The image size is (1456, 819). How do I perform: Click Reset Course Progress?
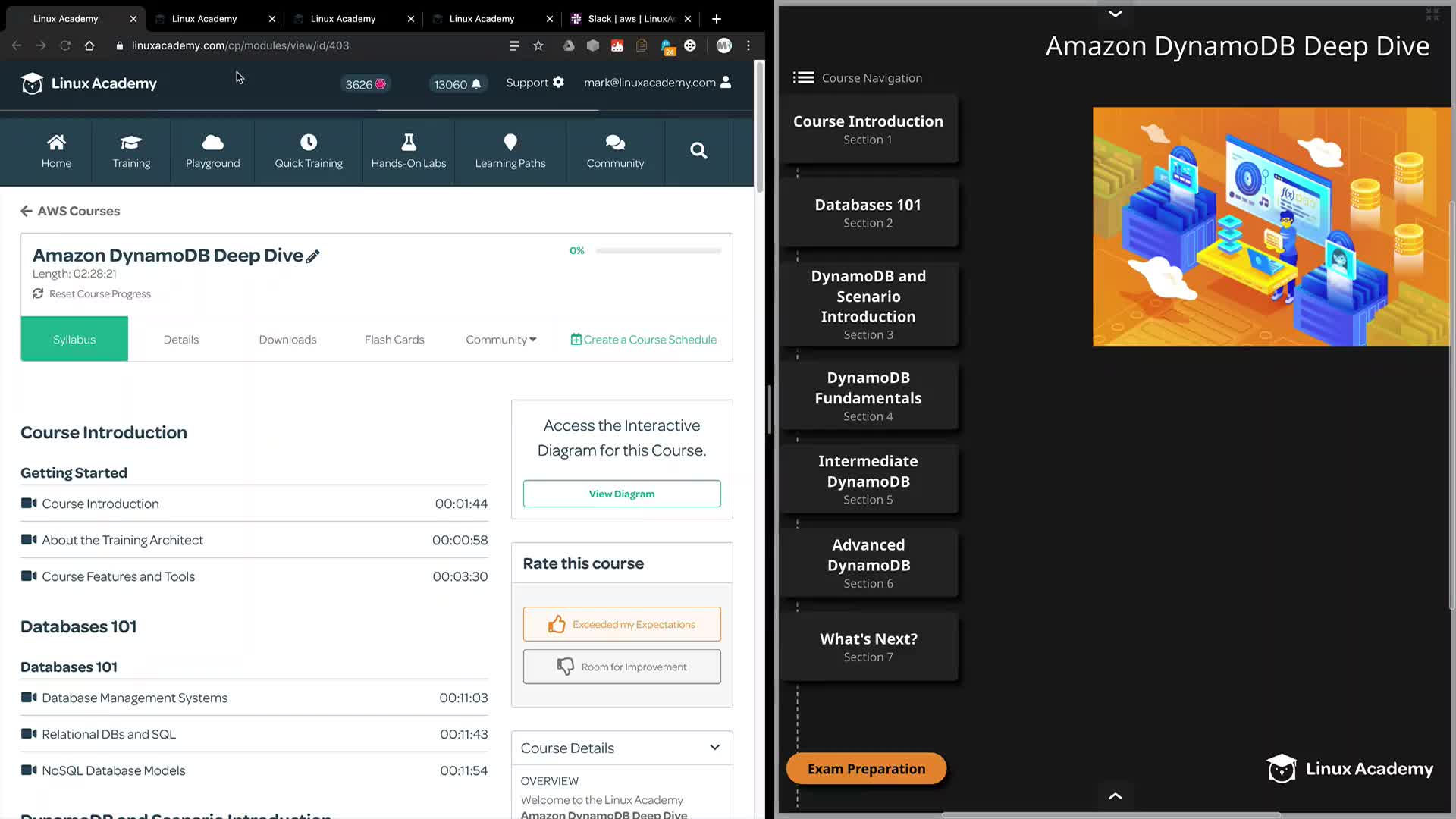click(99, 294)
